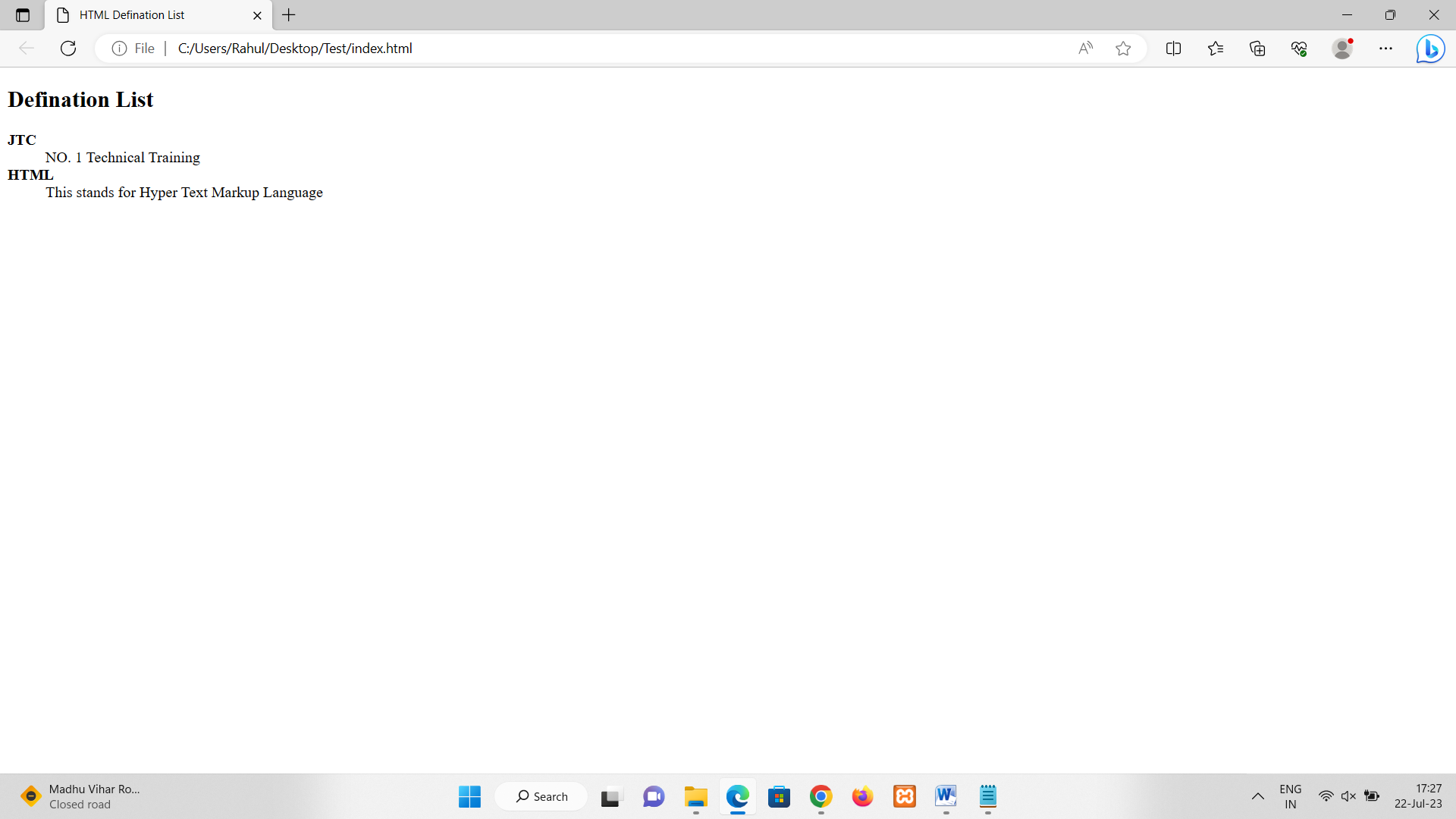
Task: Open File Explorer from taskbar
Action: pyautogui.click(x=695, y=796)
